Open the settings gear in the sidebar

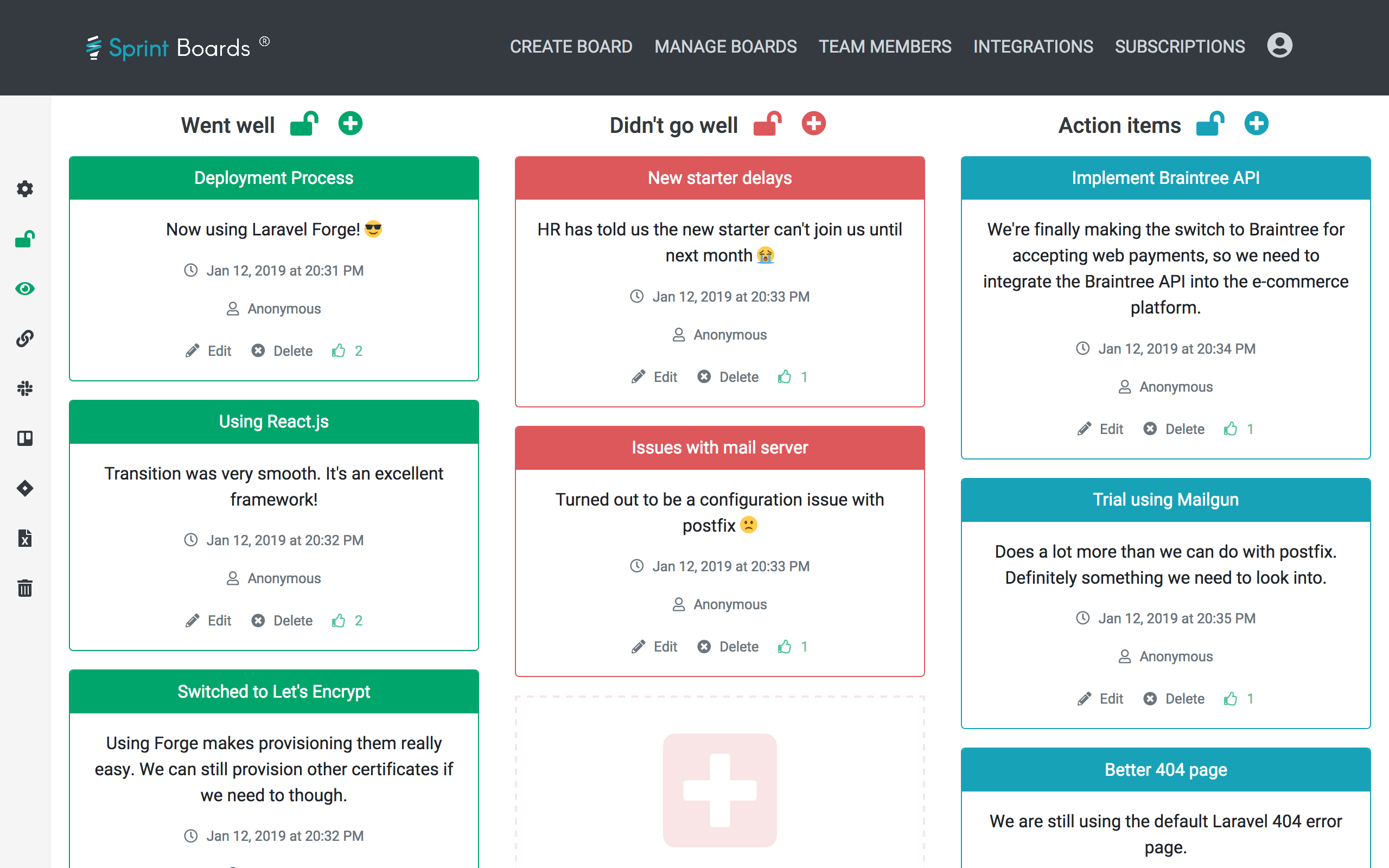[x=24, y=189]
